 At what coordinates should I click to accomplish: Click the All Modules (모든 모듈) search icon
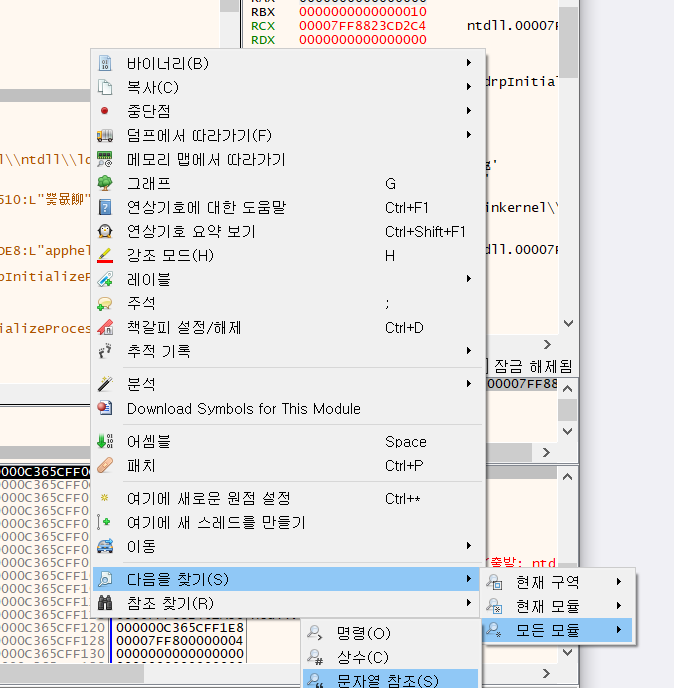point(494,630)
